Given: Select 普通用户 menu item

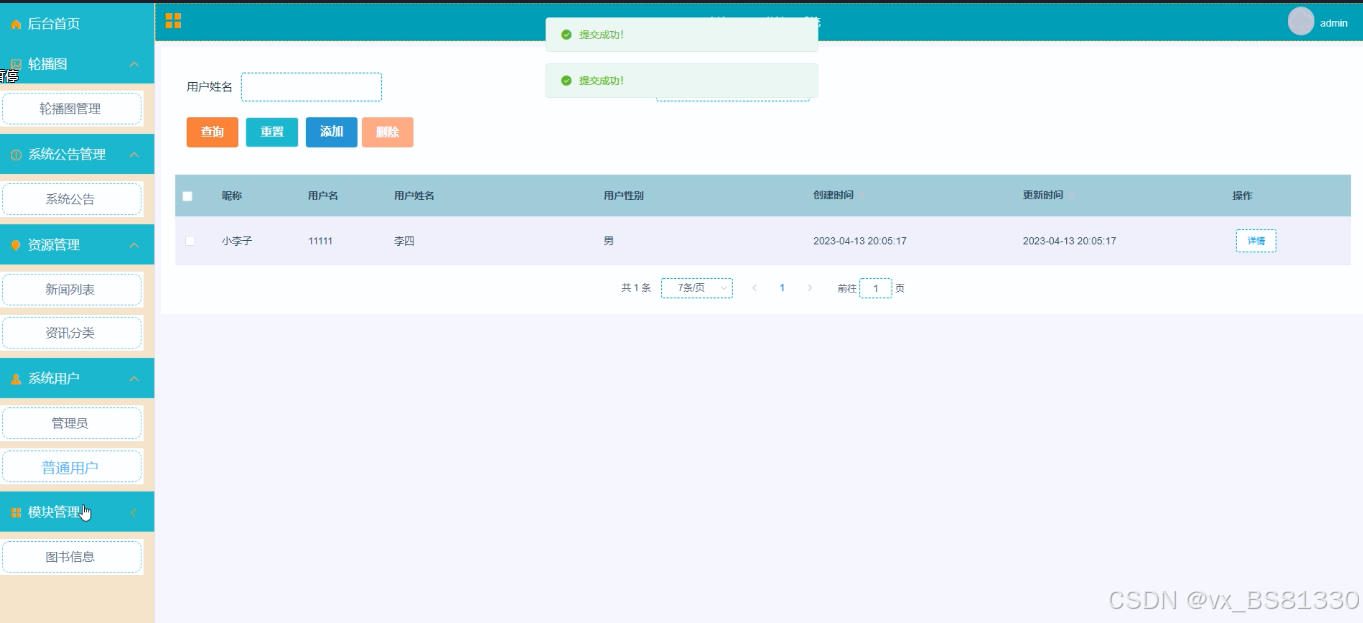Looking at the screenshot, I should [72, 467].
